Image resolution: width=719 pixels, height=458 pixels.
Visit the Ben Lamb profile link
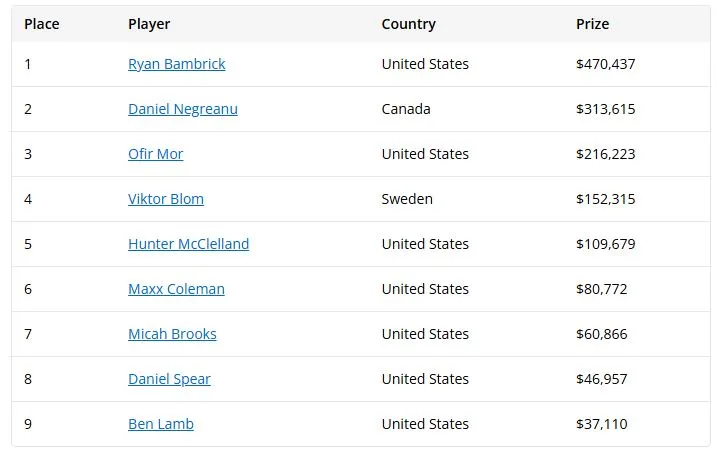tap(160, 424)
